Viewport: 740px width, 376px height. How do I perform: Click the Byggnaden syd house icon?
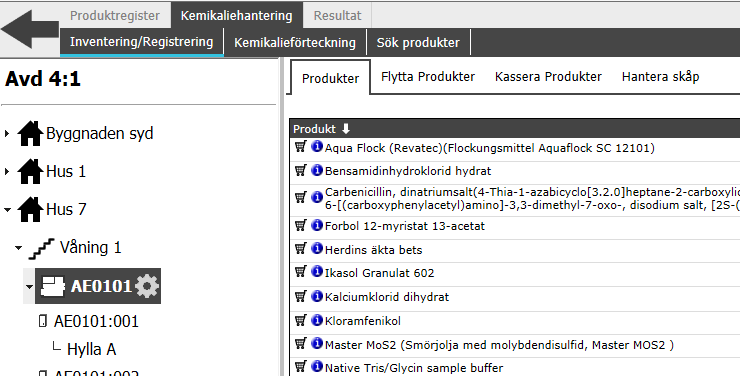(x=30, y=133)
